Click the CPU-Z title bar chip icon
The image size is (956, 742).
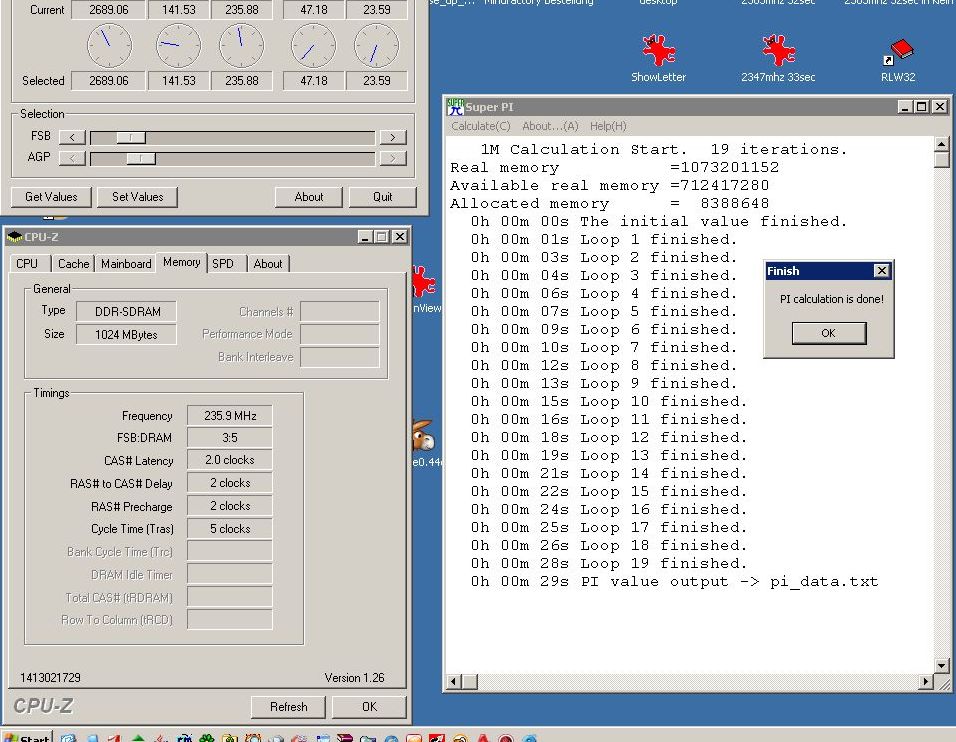[15, 237]
